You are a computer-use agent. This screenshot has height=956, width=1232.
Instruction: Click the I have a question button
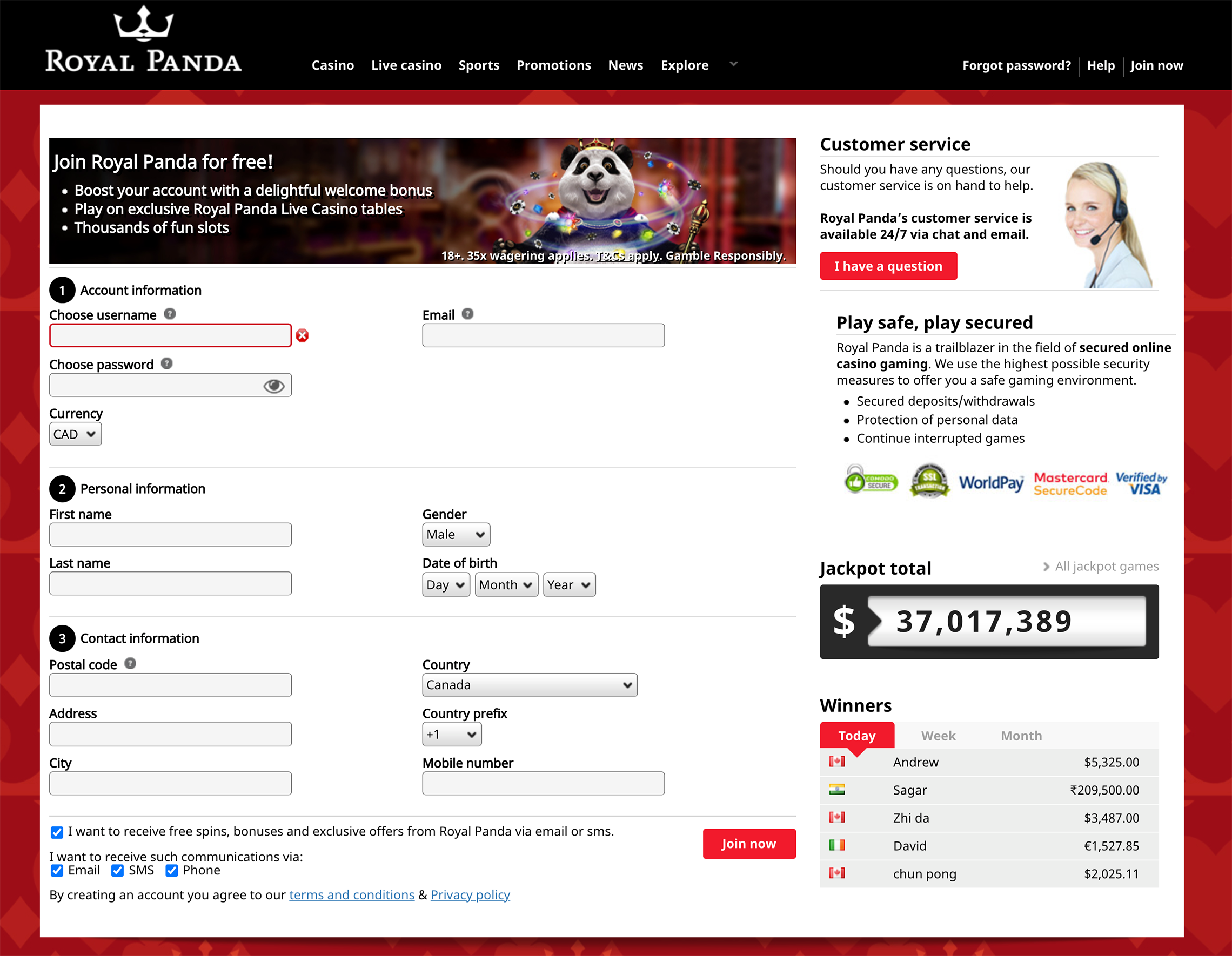[888, 266]
